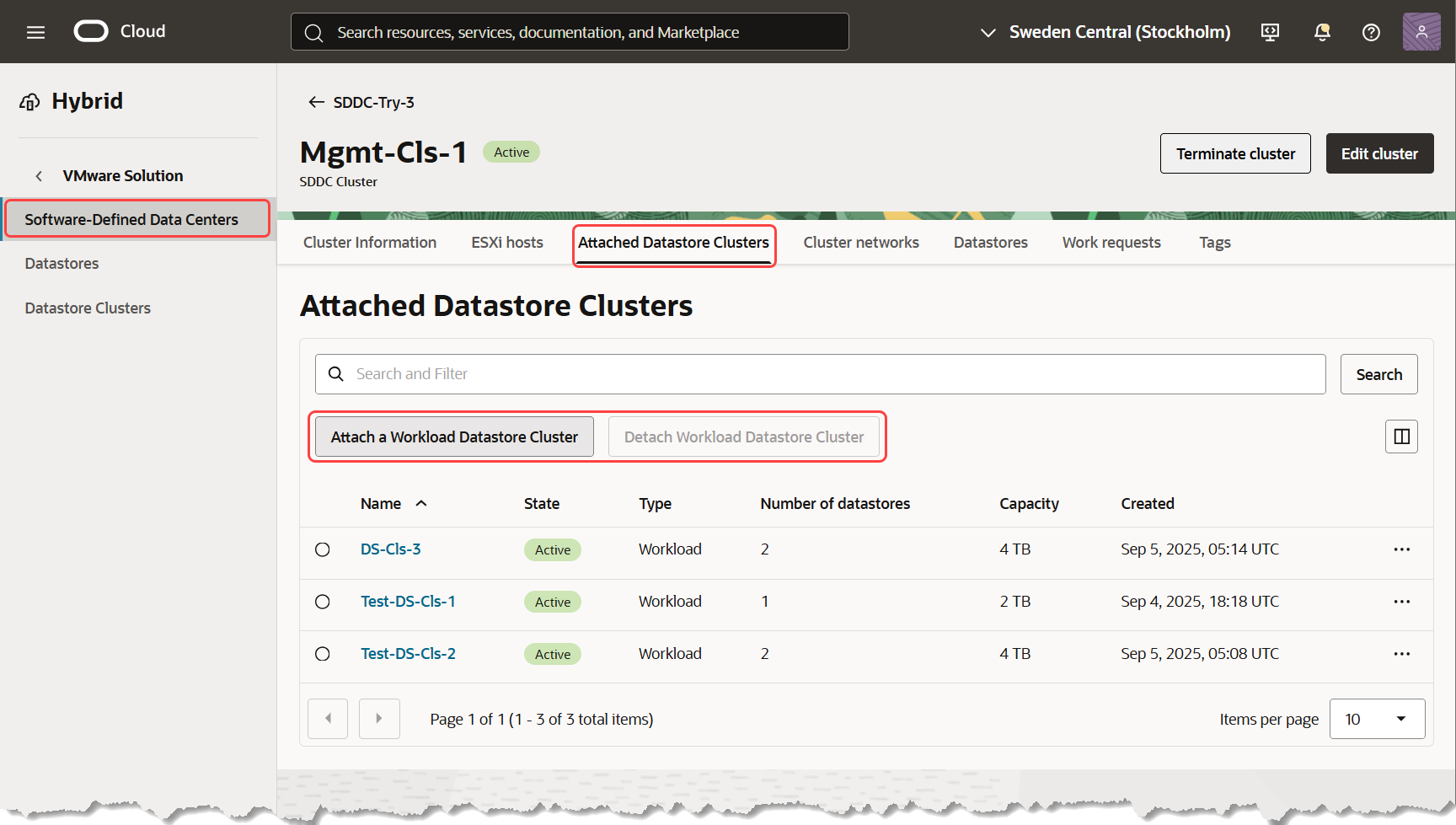Click the profile avatar icon
Viewport: 1456px width, 825px height.
(x=1421, y=31)
